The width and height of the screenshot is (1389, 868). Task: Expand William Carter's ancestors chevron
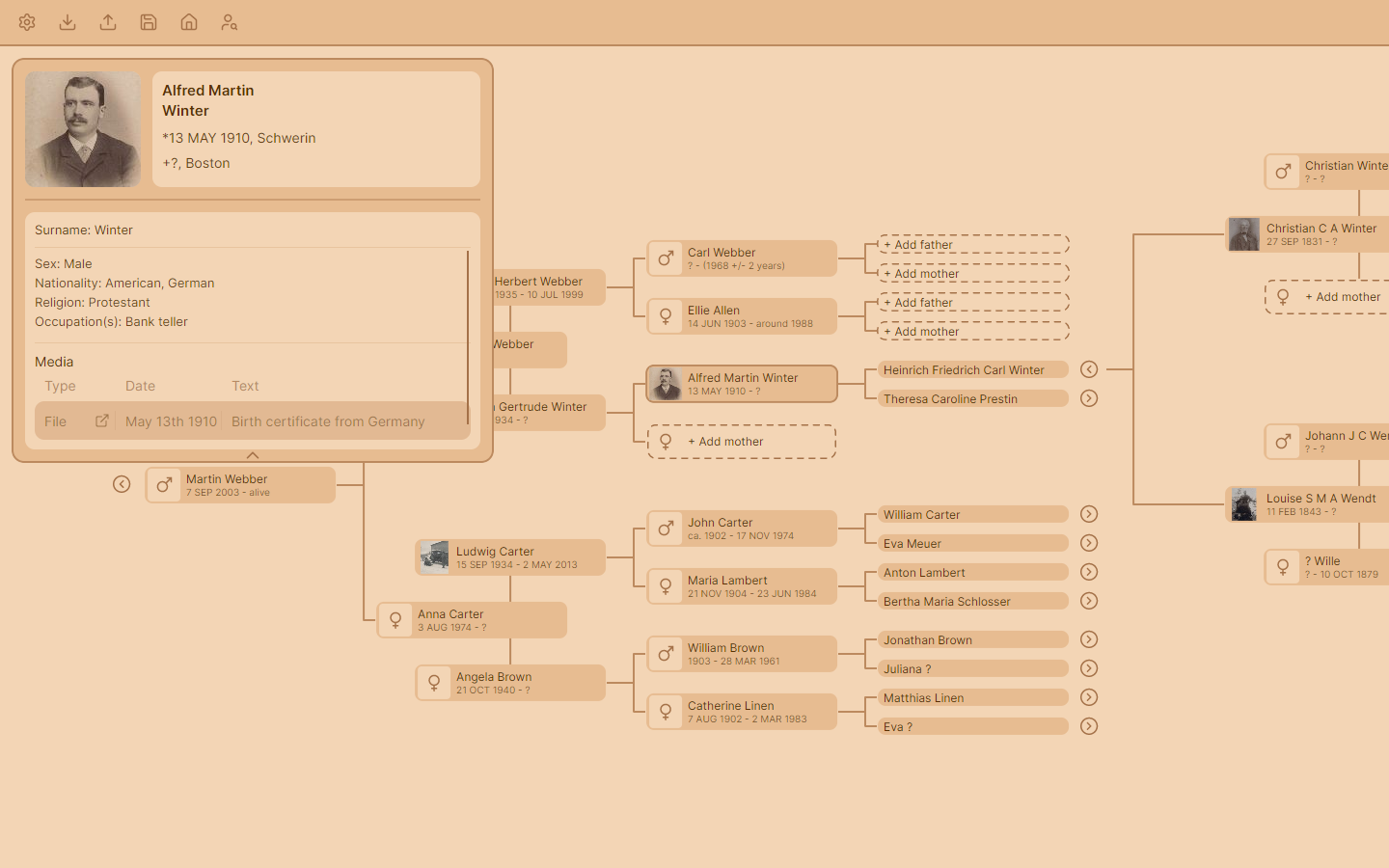pyautogui.click(x=1089, y=514)
